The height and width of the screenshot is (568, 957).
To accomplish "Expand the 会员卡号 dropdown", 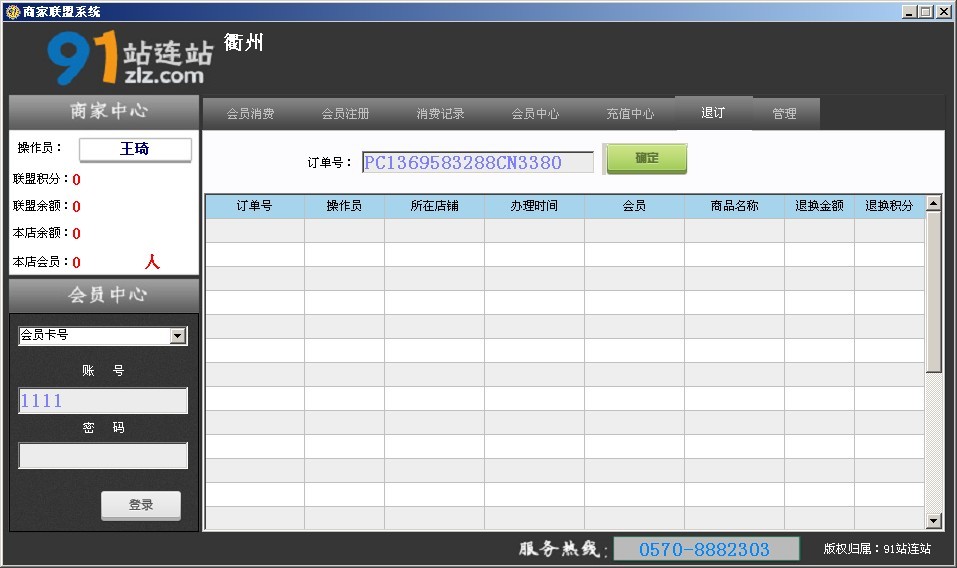I will click(x=178, y=336).
